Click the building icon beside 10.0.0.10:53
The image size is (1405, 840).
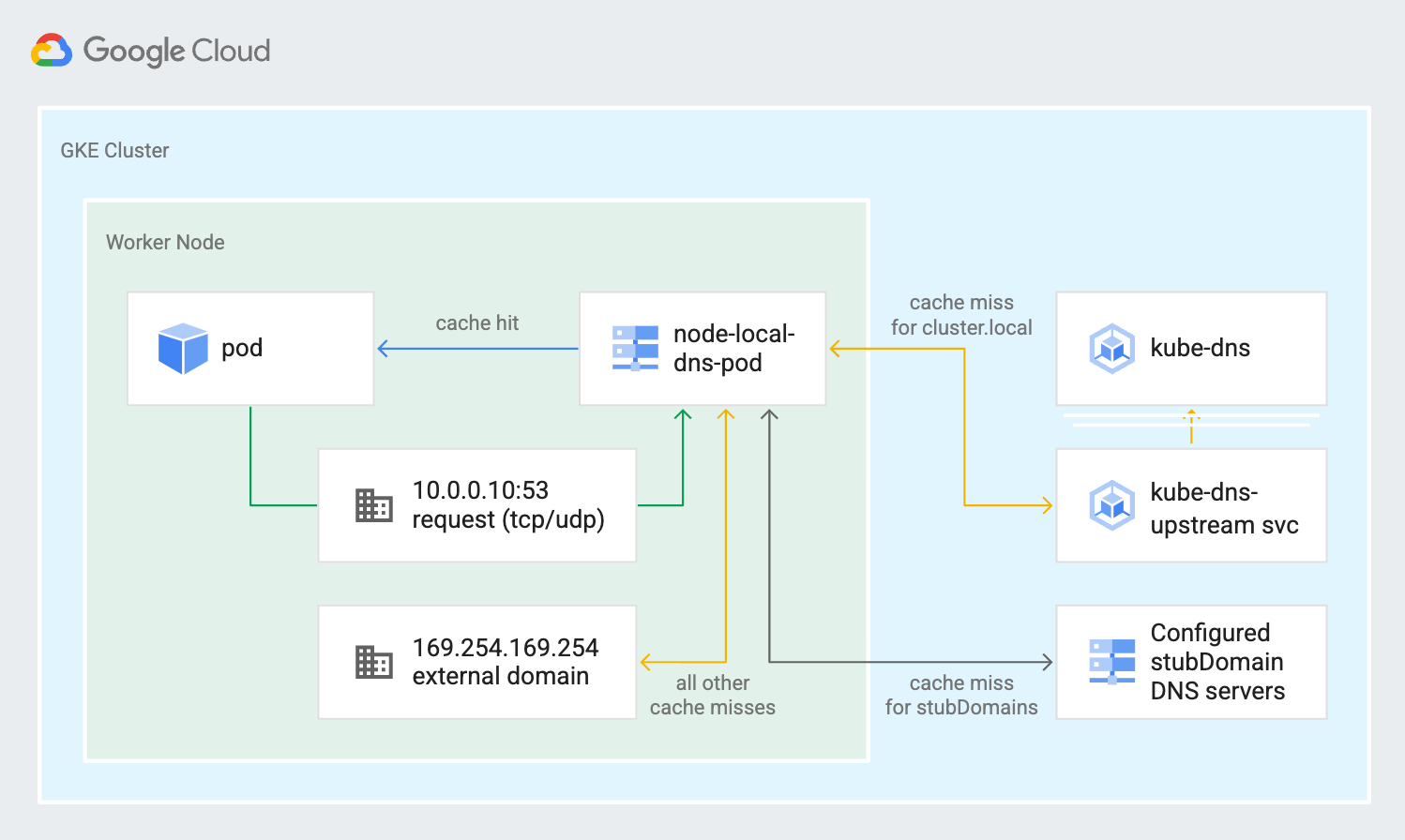[x=374, y=505]
